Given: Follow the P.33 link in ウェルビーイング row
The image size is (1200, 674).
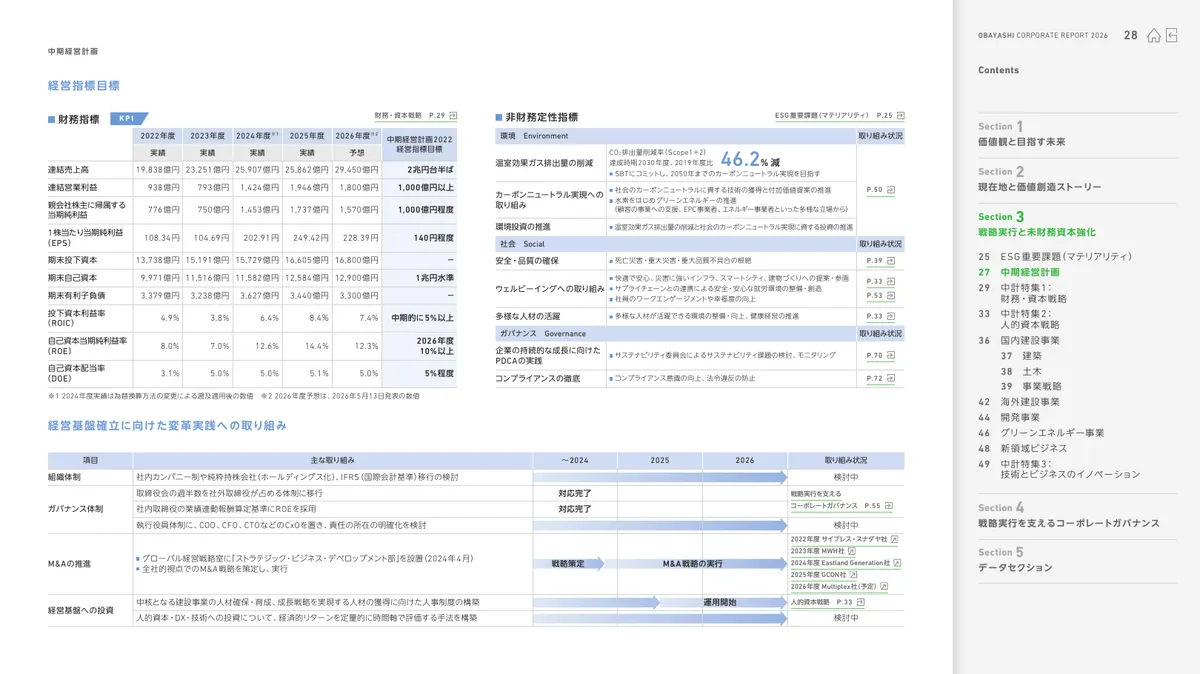Looking at the screenshot, I should (x=874, y=282).
